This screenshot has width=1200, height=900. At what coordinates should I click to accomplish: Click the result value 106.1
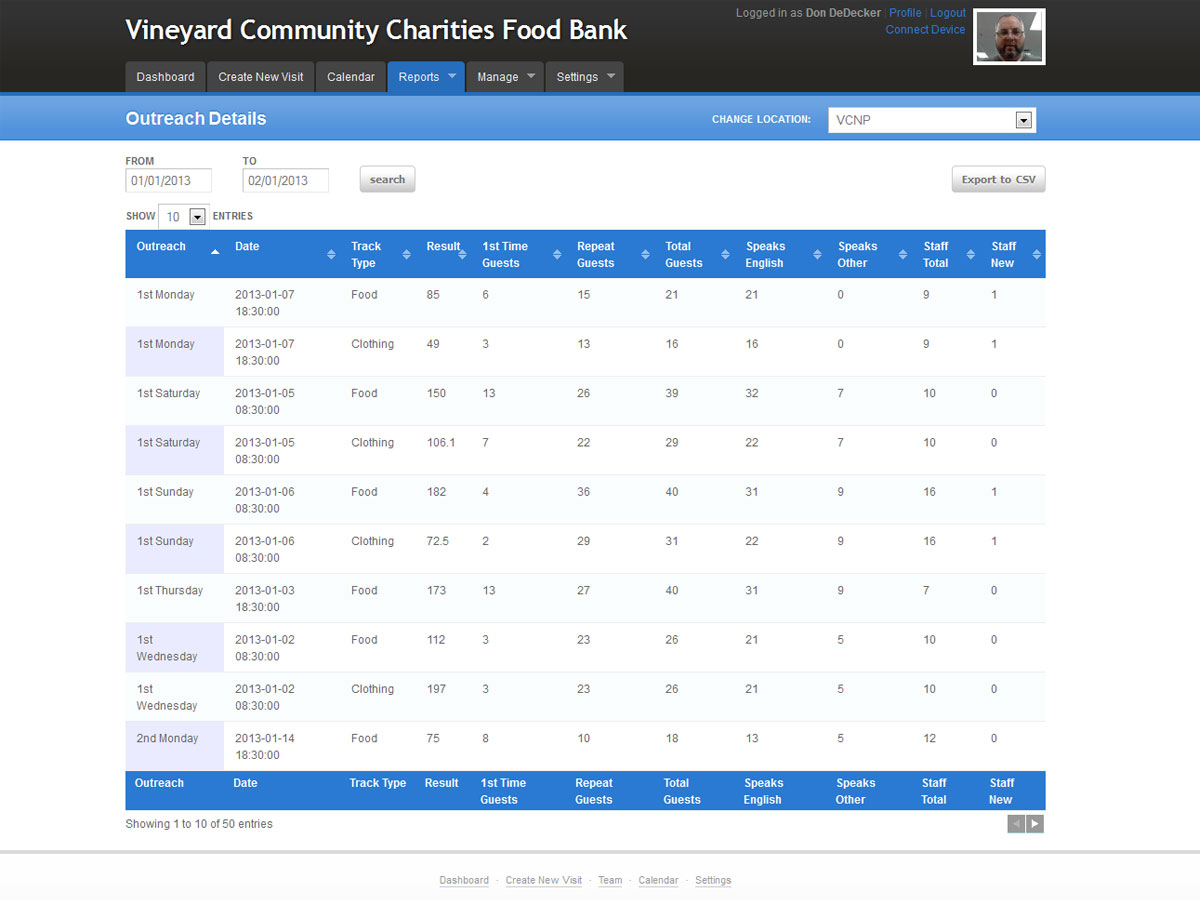[441, 443]
